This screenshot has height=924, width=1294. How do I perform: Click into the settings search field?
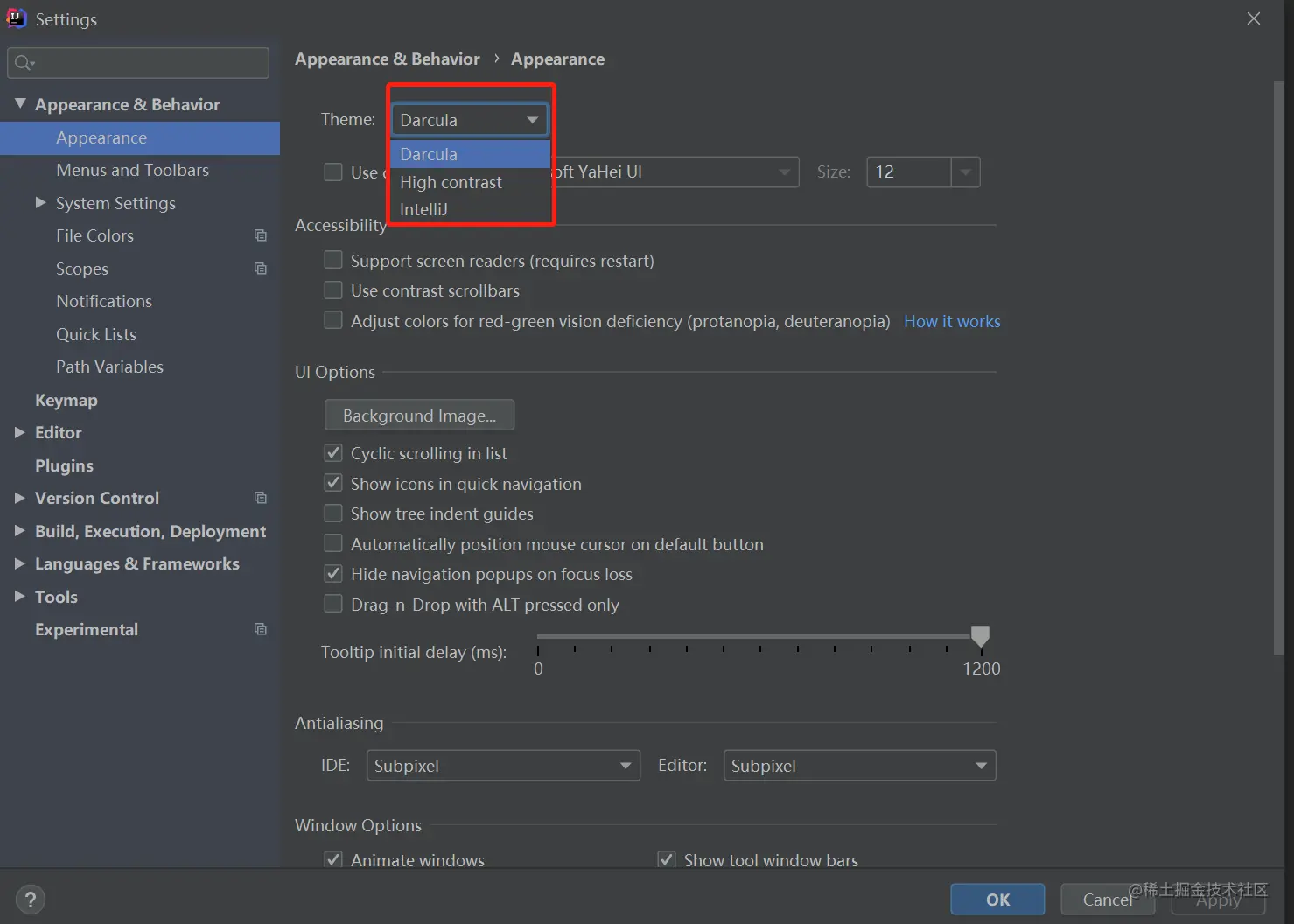138,63
